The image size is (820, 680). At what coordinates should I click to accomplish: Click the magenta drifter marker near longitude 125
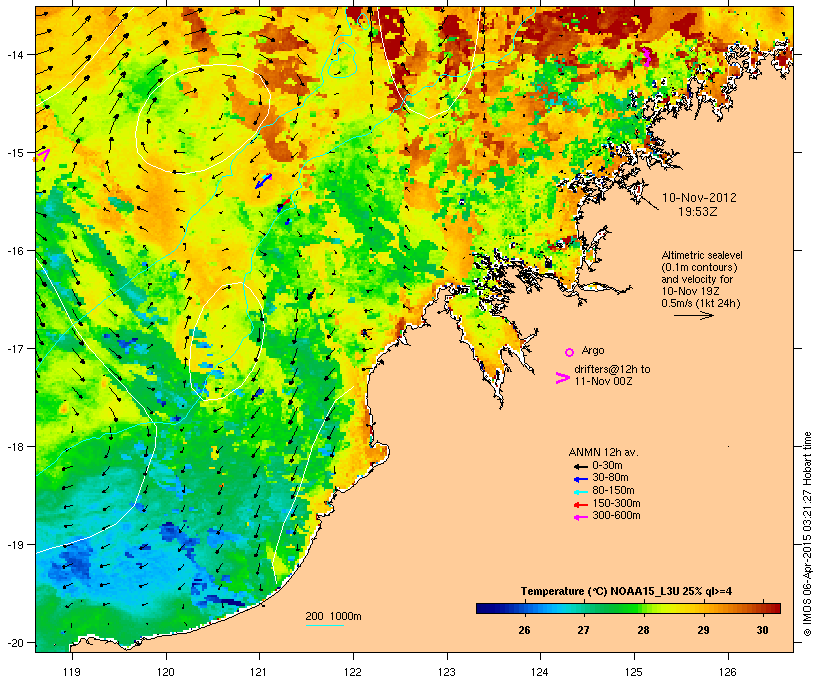647,56
